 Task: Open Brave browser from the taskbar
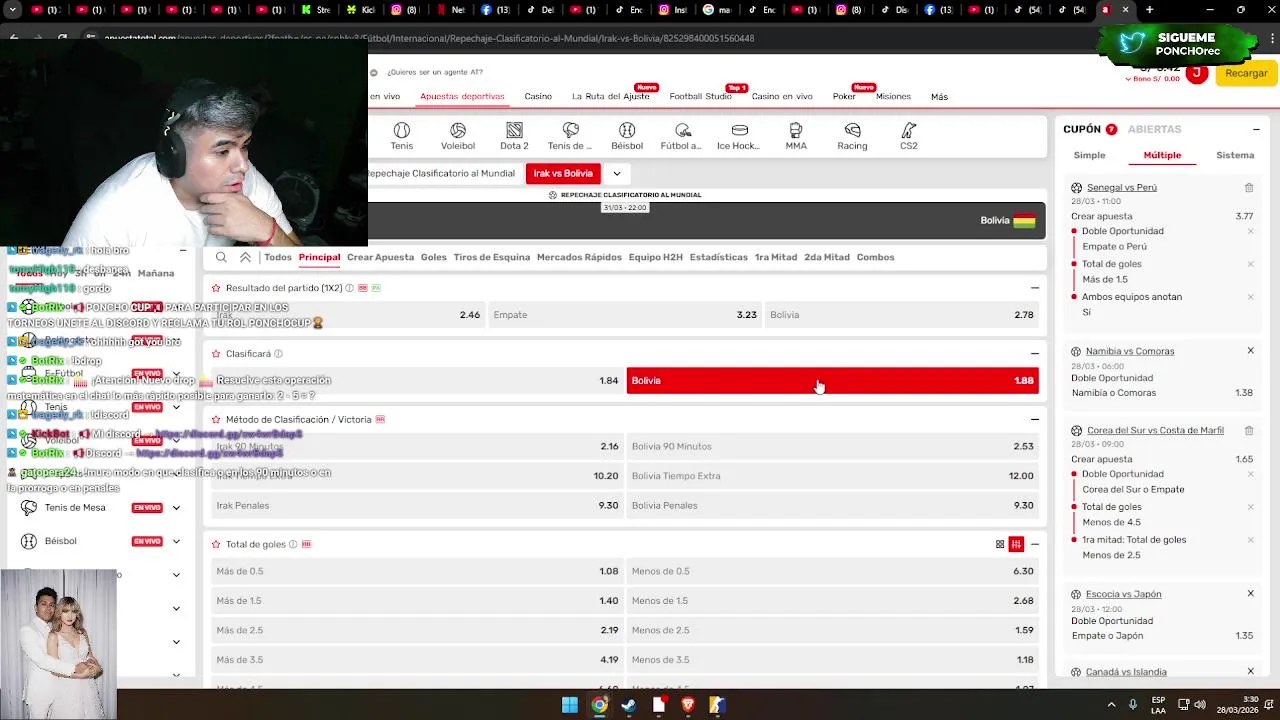click(688, 705)
